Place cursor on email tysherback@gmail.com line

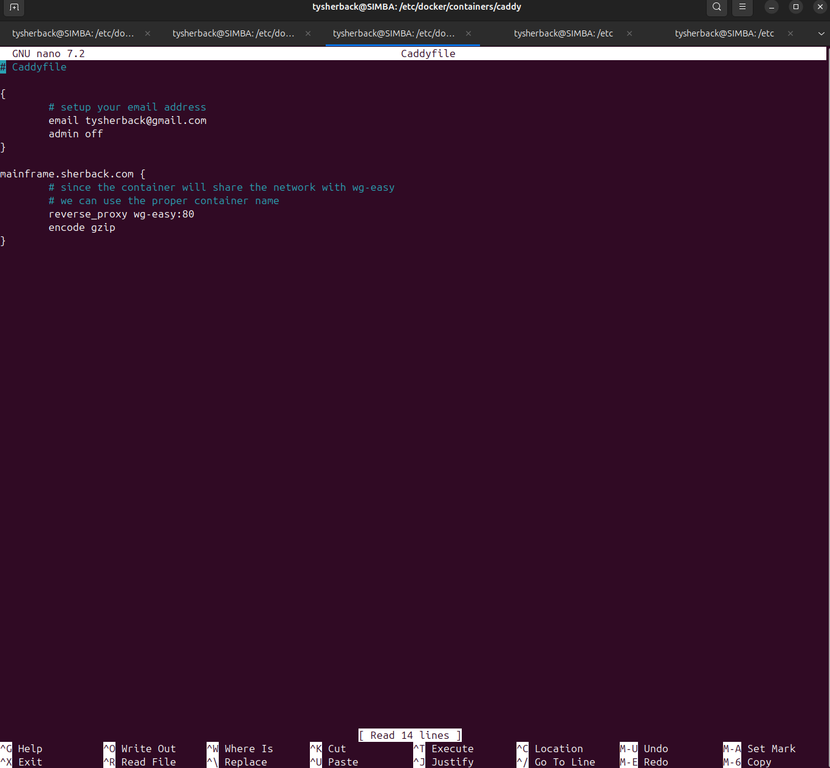(128, 120)
